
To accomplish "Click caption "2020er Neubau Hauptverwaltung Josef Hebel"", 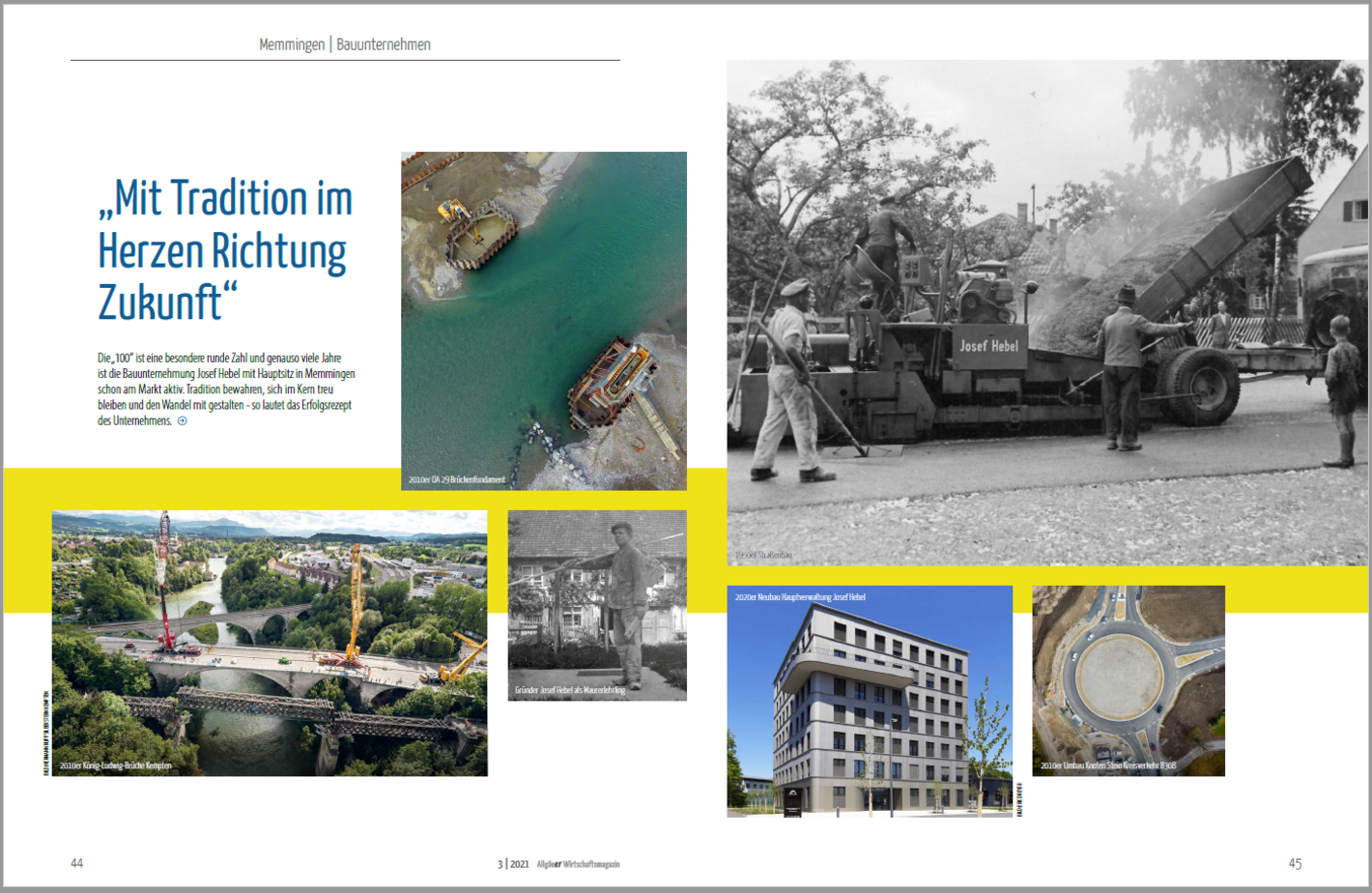I will coord(800,597).
